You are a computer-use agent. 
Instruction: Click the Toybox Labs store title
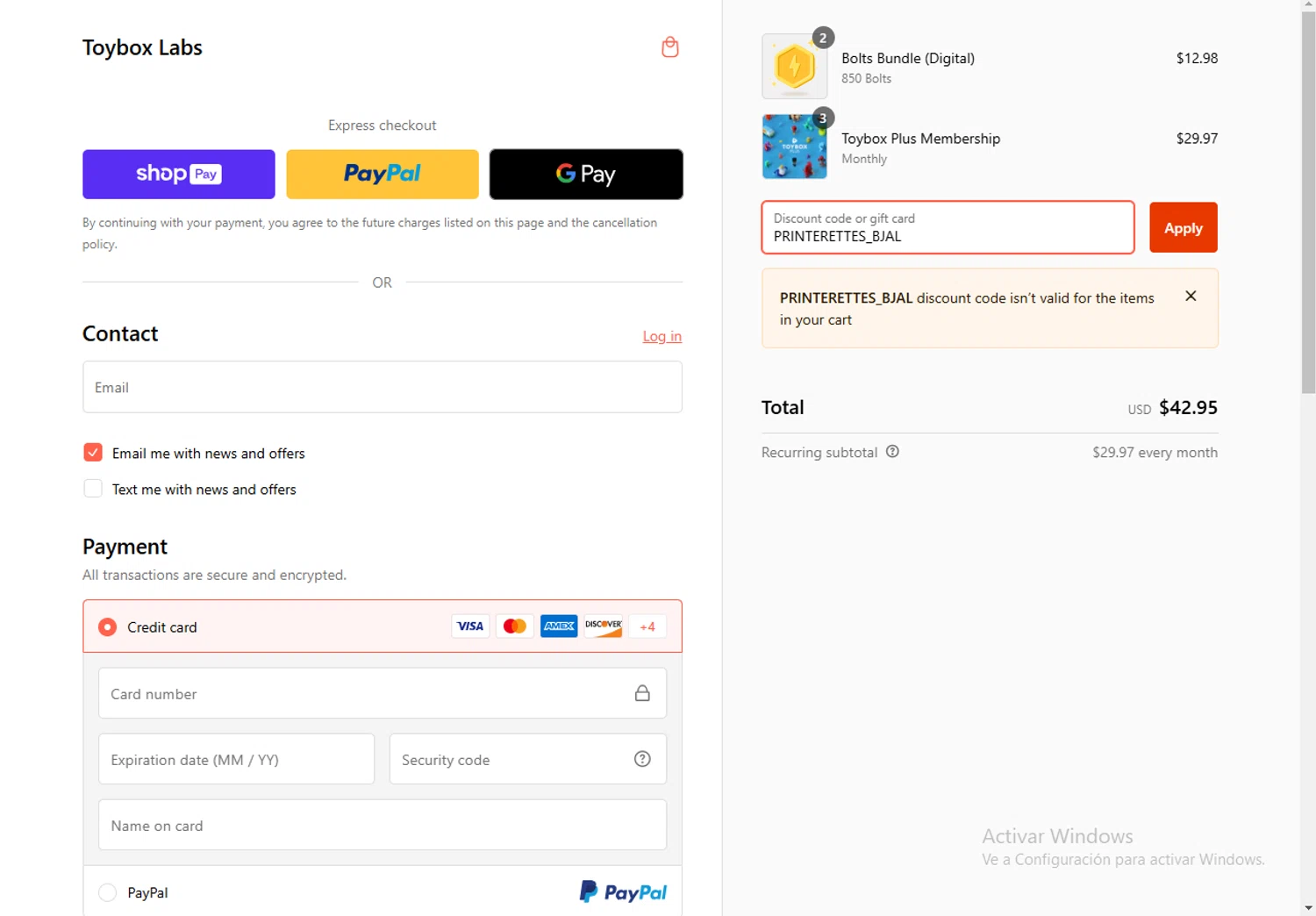click(142, 47)
